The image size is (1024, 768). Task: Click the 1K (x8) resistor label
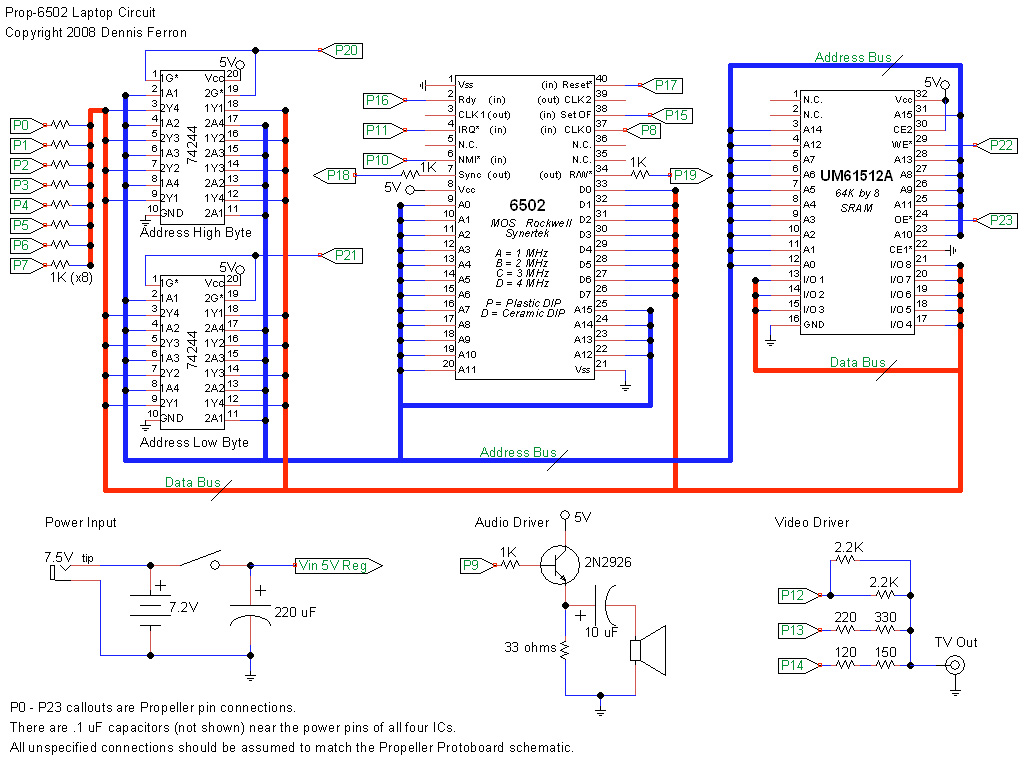pyautogui.click(x=71, y=278)
